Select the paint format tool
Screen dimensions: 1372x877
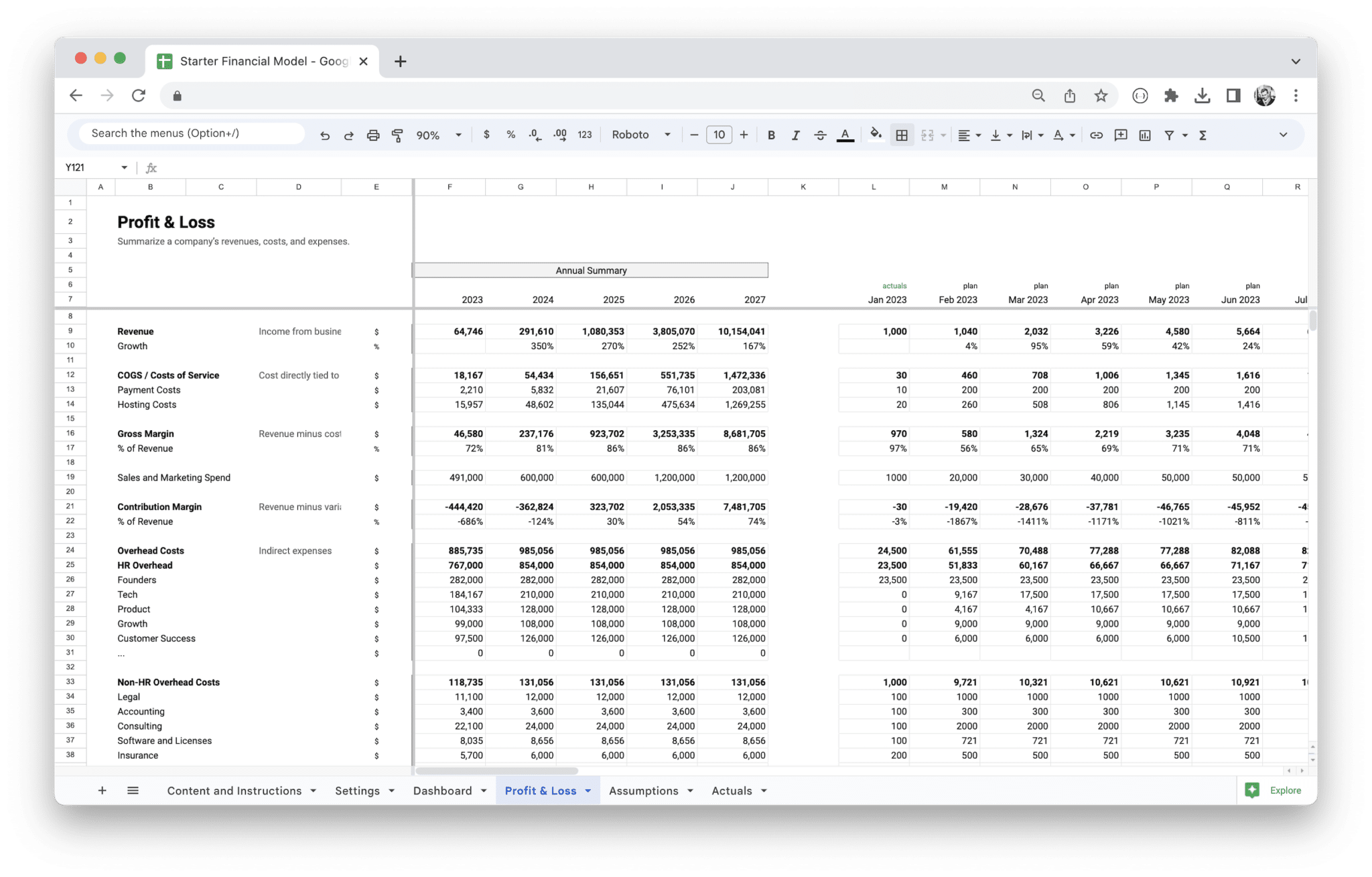tap(398, 135)
